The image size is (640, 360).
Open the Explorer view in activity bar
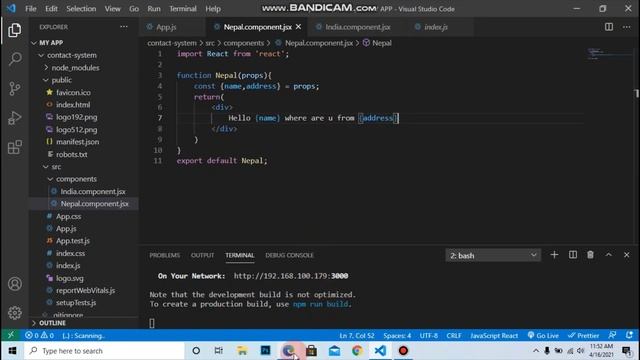tap(15, 30)
